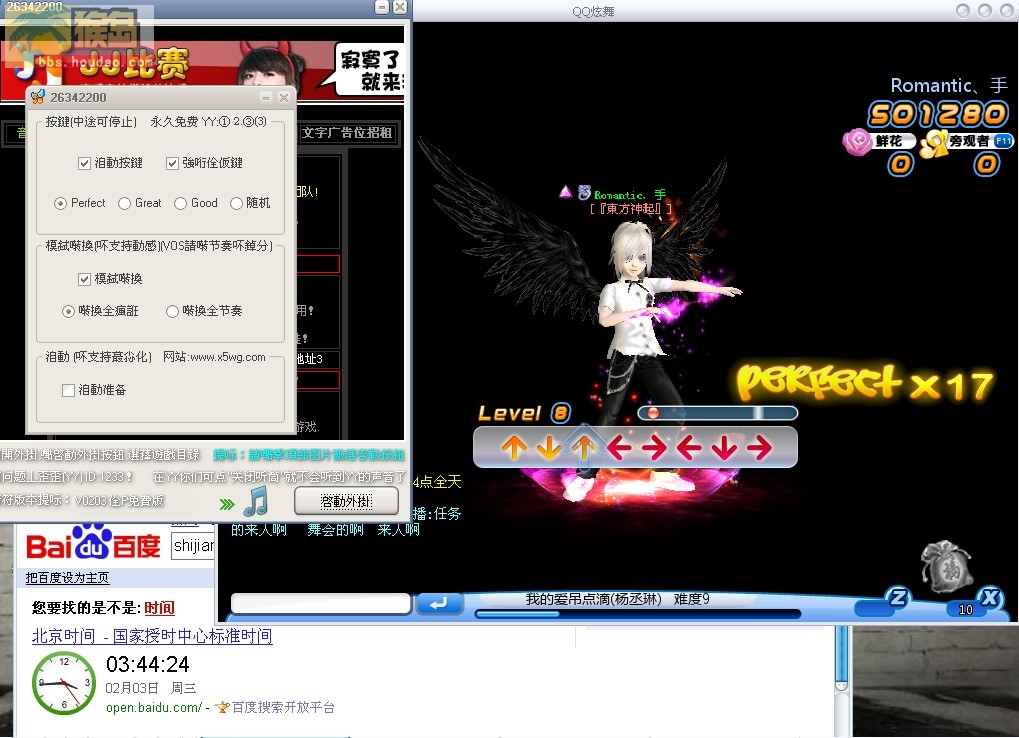Click the purple triangle icon above the character
The height and width of the screenshot is (738, 1019).
point(565,192)
